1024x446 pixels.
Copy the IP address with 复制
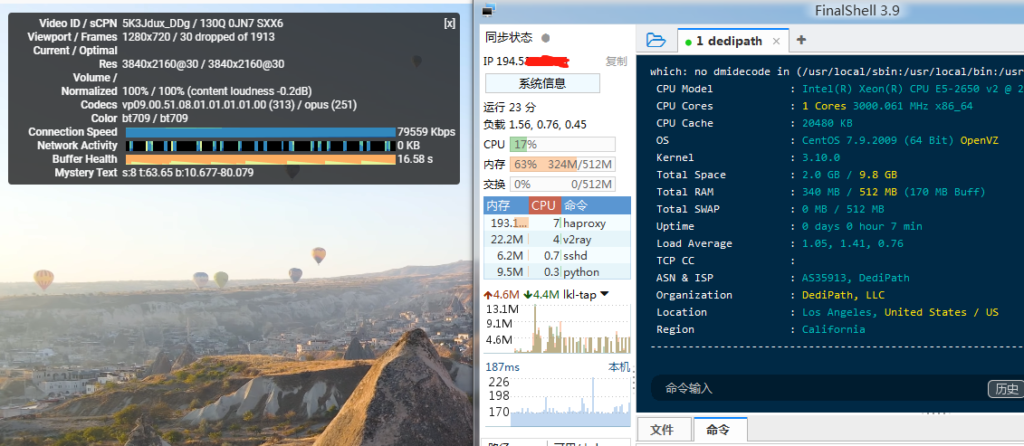(x=616, y=61)
